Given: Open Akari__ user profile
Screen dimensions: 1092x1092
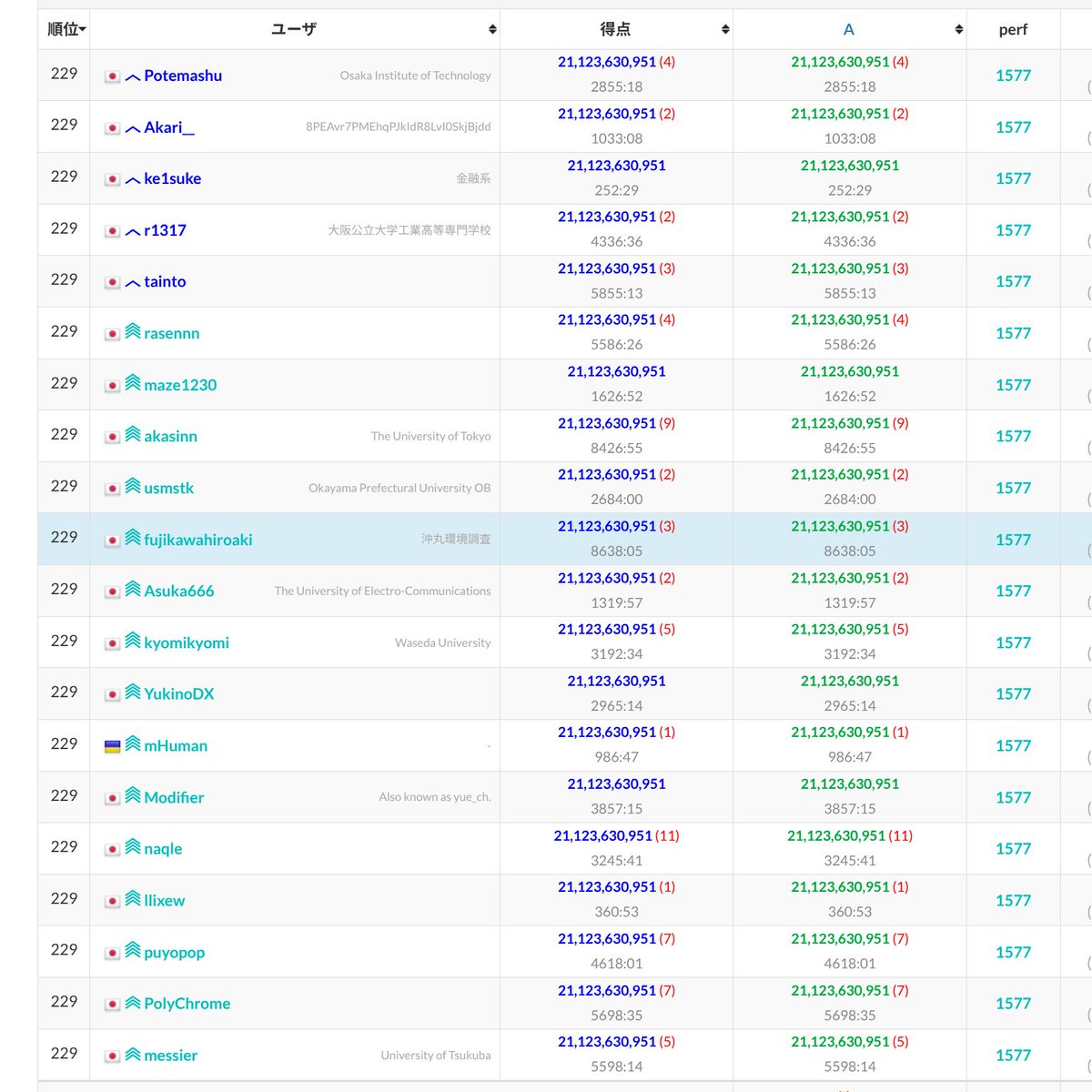Looking at the screenshot, I should pyautogui.click(x=169, y=127).
